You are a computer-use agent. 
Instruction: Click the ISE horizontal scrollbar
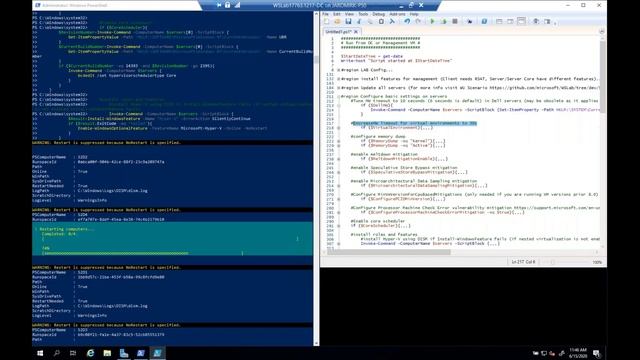[389, 252]
